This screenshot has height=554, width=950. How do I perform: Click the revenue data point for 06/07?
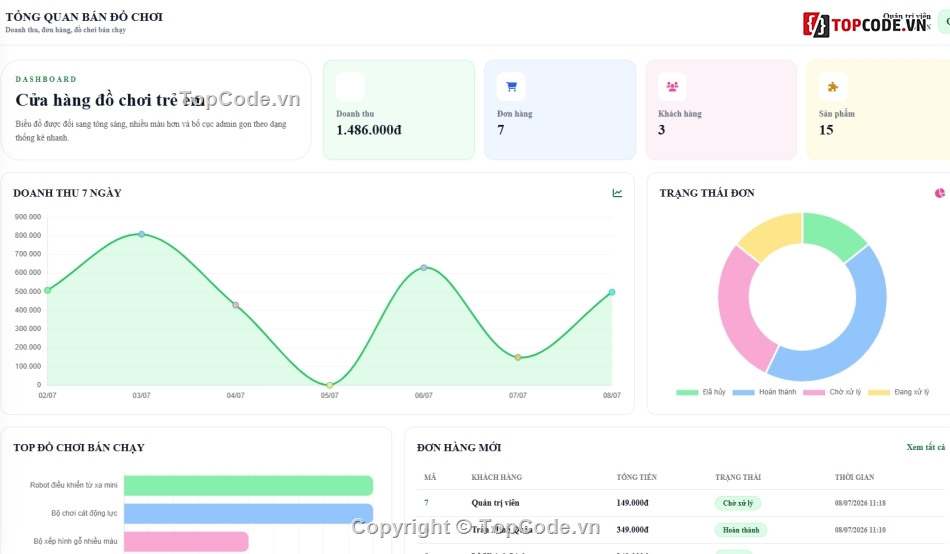(424, 267)
